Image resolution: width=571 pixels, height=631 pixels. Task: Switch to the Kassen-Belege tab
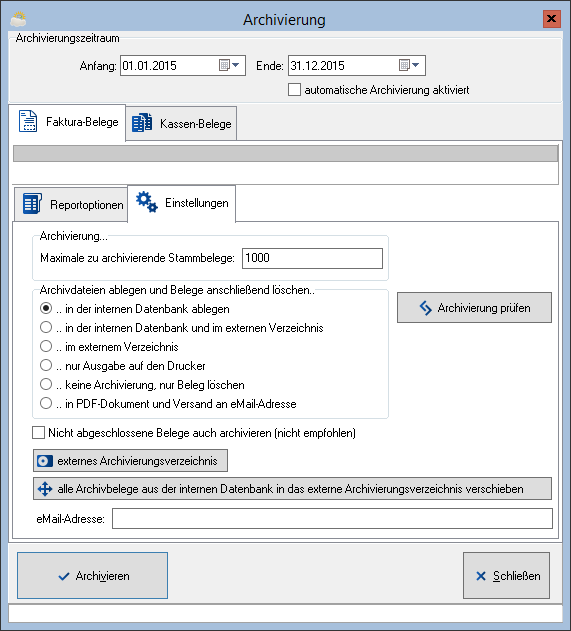click(x=181, y=124)
